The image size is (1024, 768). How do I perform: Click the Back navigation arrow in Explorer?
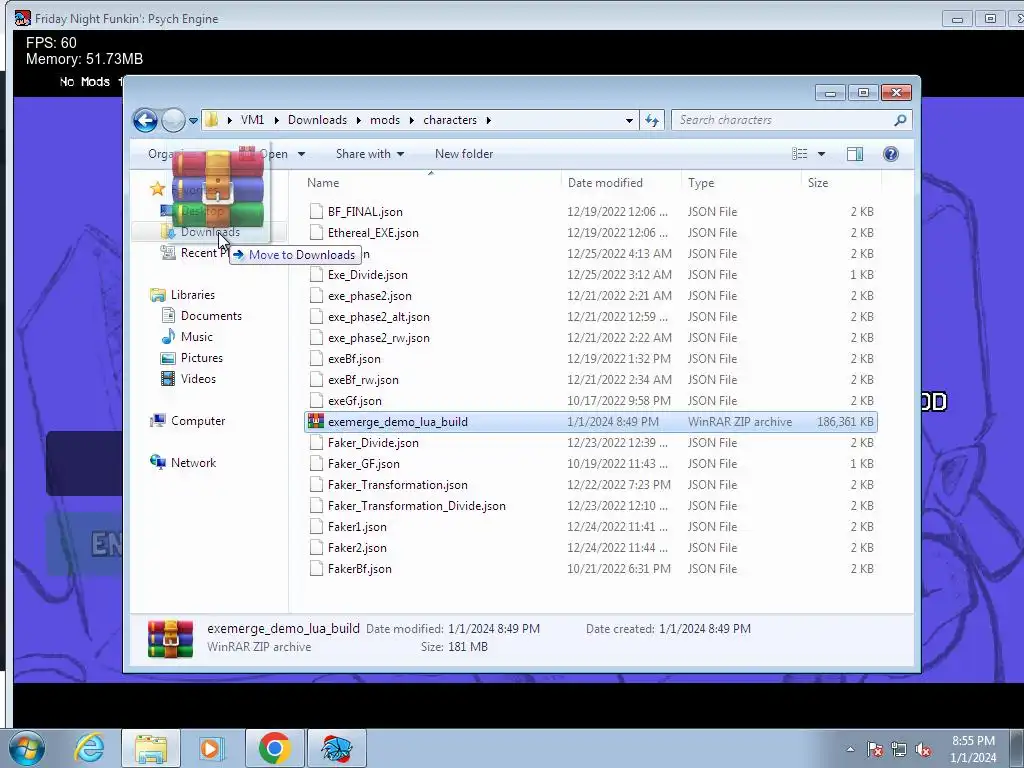(x=145, y=120)
